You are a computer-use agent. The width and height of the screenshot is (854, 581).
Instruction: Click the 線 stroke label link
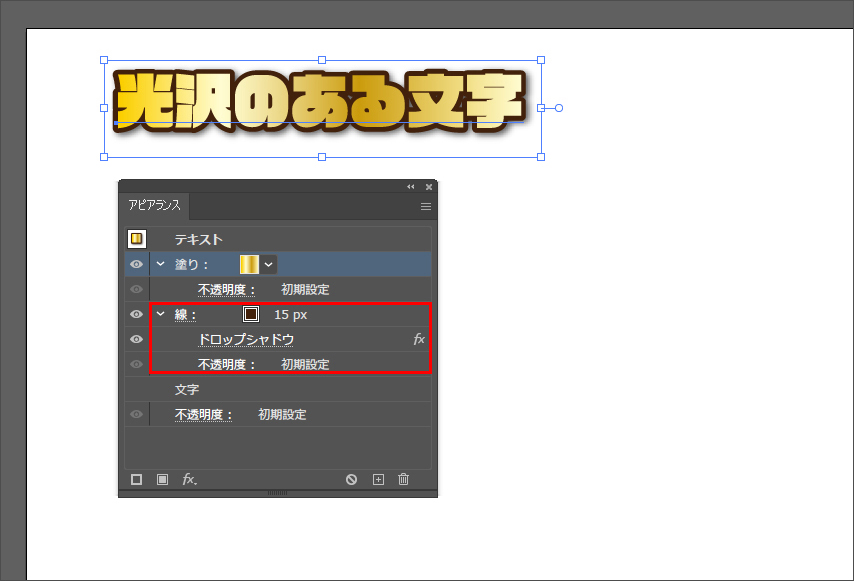(x=185, y=314)
